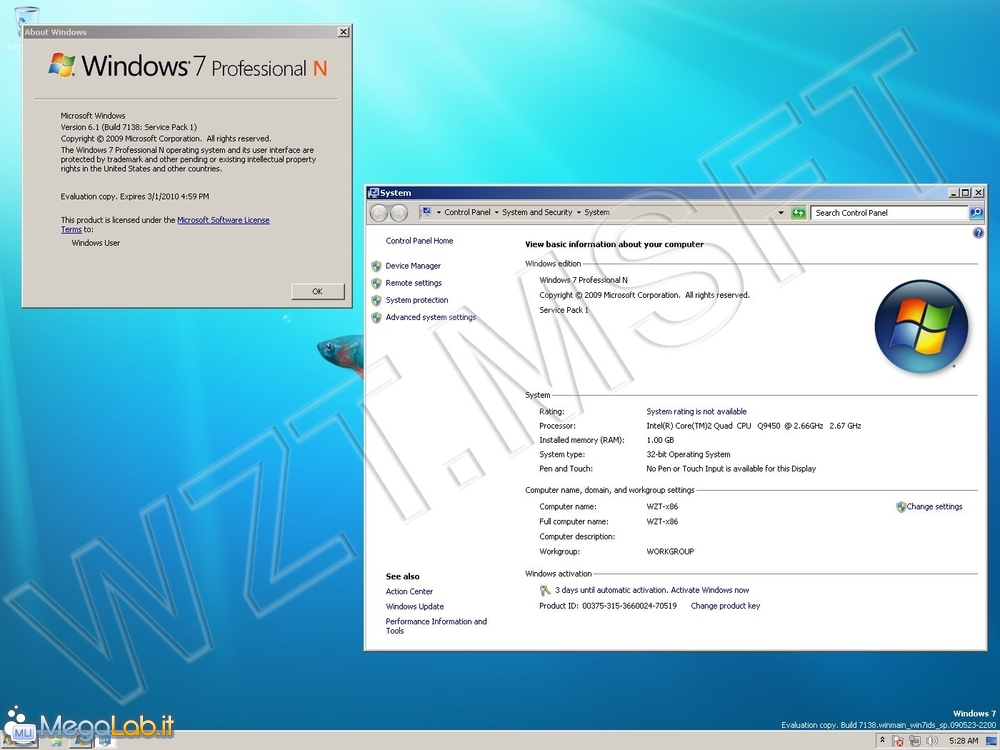The height and width of the screenshot is (750, 1000).
Task: Click the shield icon beside Device Manager
Action: tap(376, 266)
